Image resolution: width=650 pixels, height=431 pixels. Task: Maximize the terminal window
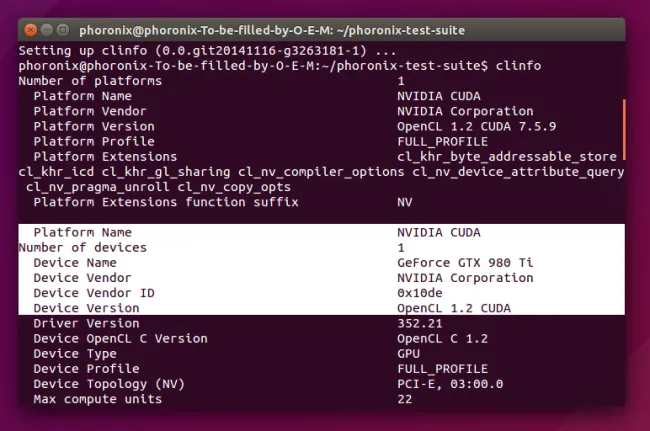click(63, 30)
